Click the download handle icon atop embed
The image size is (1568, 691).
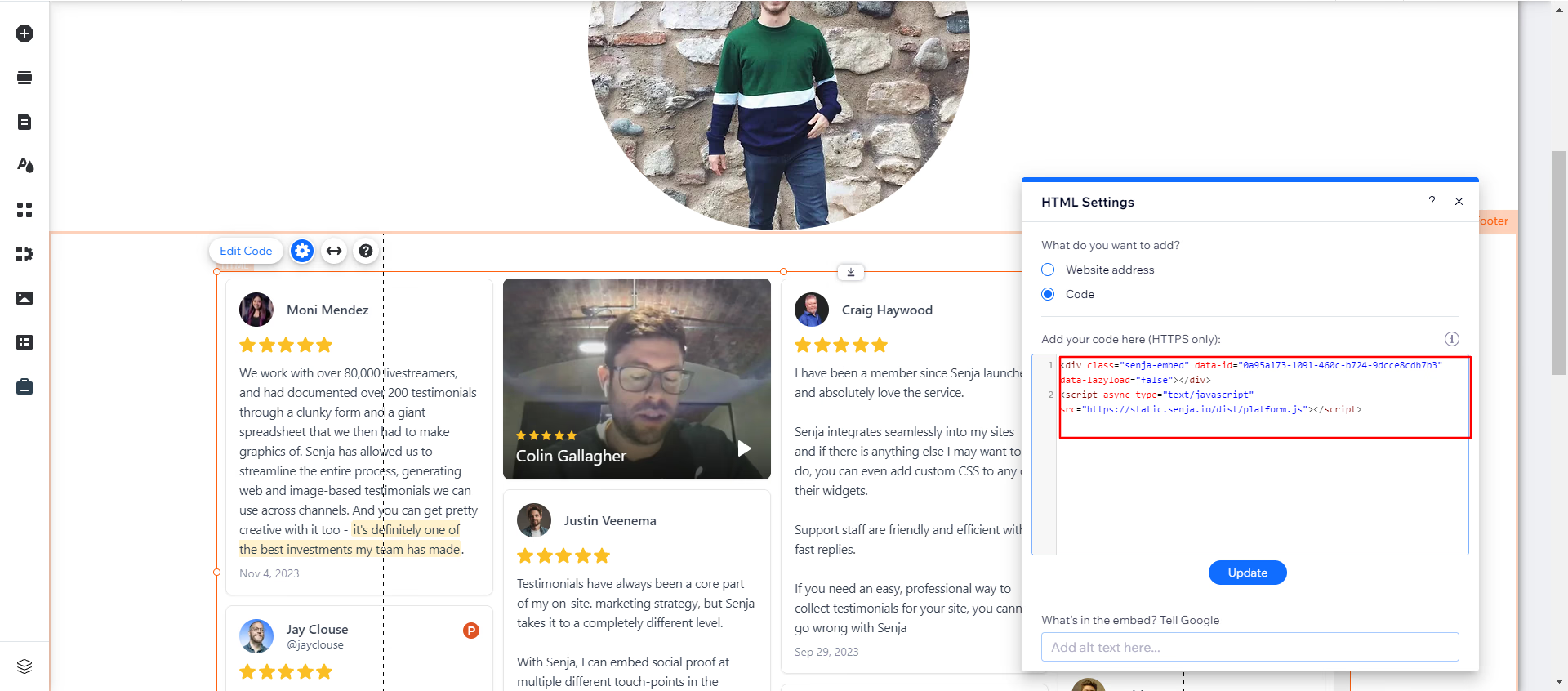coord(850,272)
